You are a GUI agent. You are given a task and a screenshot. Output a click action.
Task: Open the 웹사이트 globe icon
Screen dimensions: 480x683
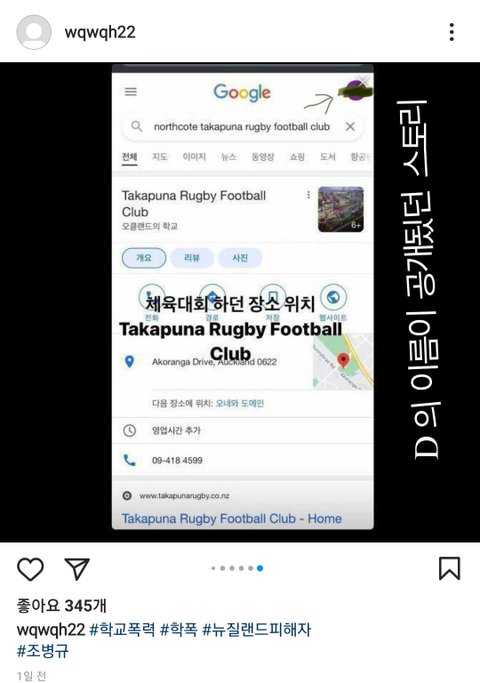pos(333,298)
